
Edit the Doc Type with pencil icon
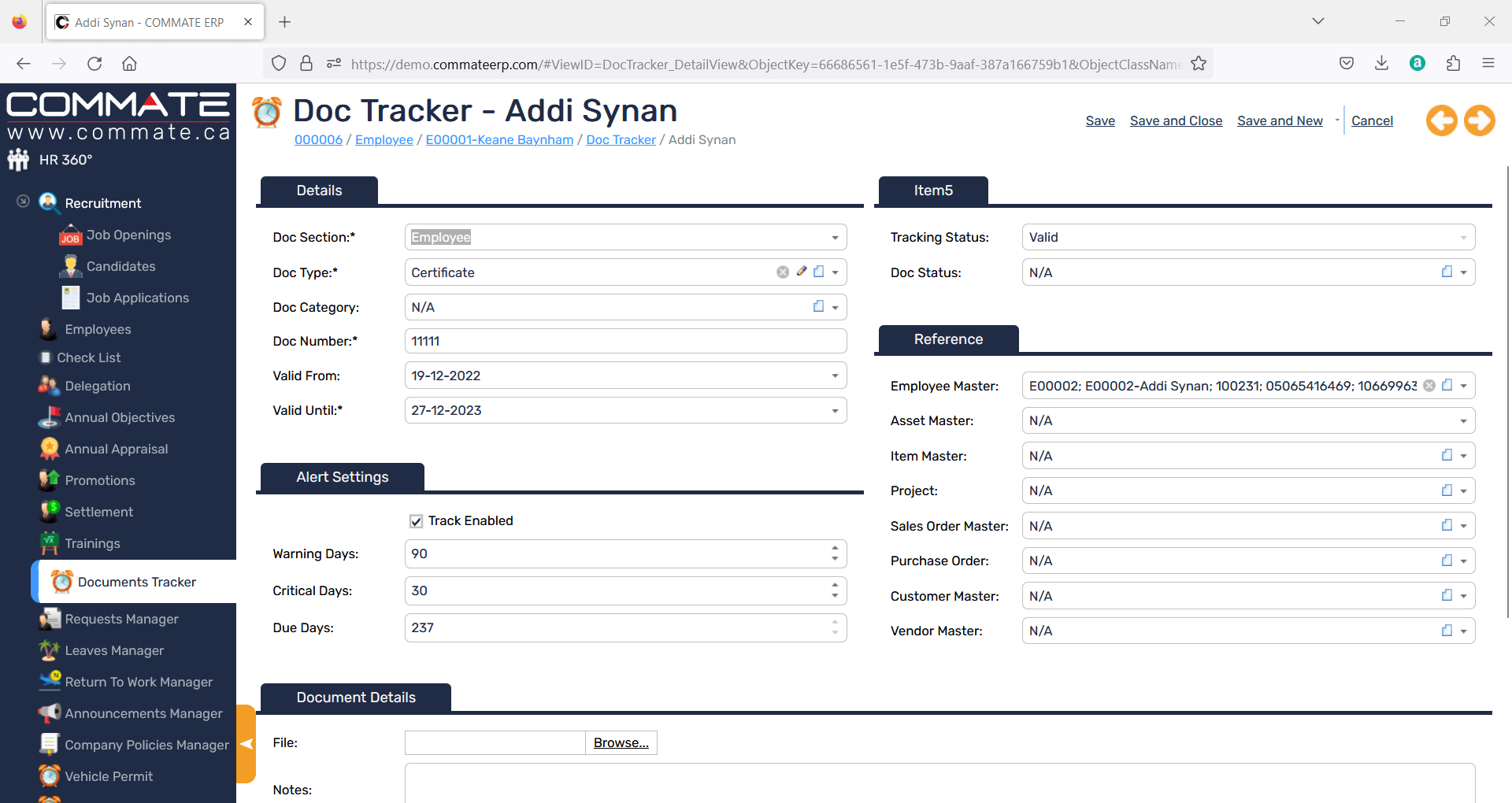(802, 272)
